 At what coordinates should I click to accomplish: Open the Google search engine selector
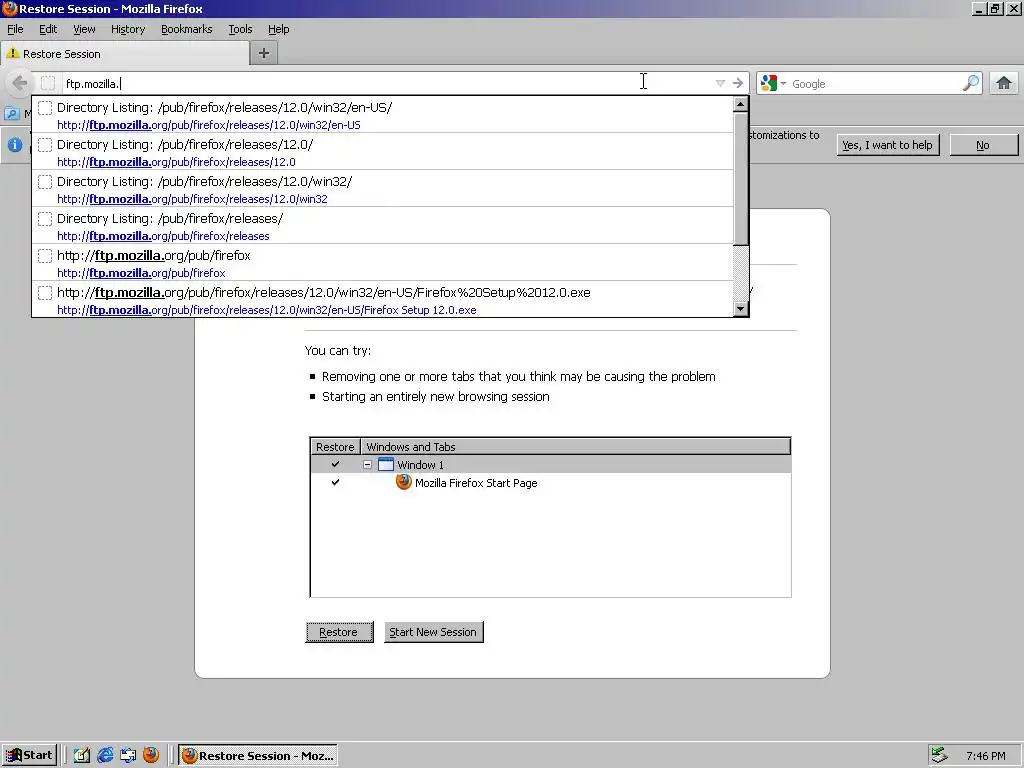point(773,84)
